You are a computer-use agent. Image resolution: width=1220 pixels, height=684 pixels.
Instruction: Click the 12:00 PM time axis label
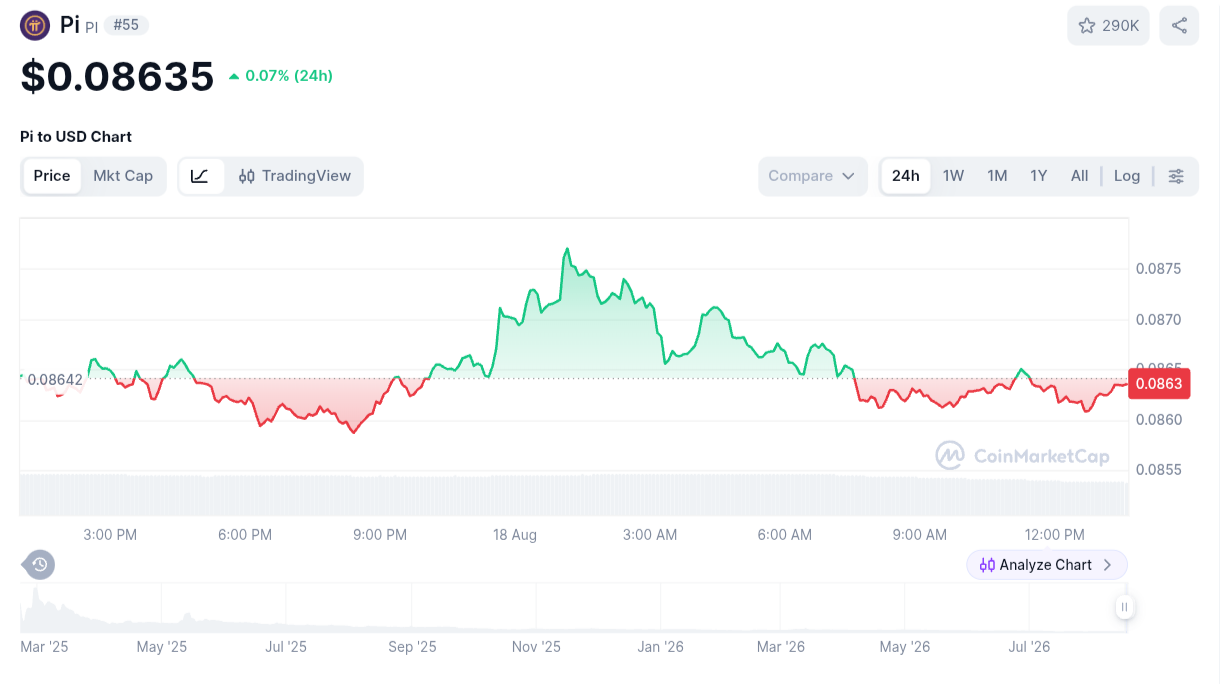tap(1055, 535)
